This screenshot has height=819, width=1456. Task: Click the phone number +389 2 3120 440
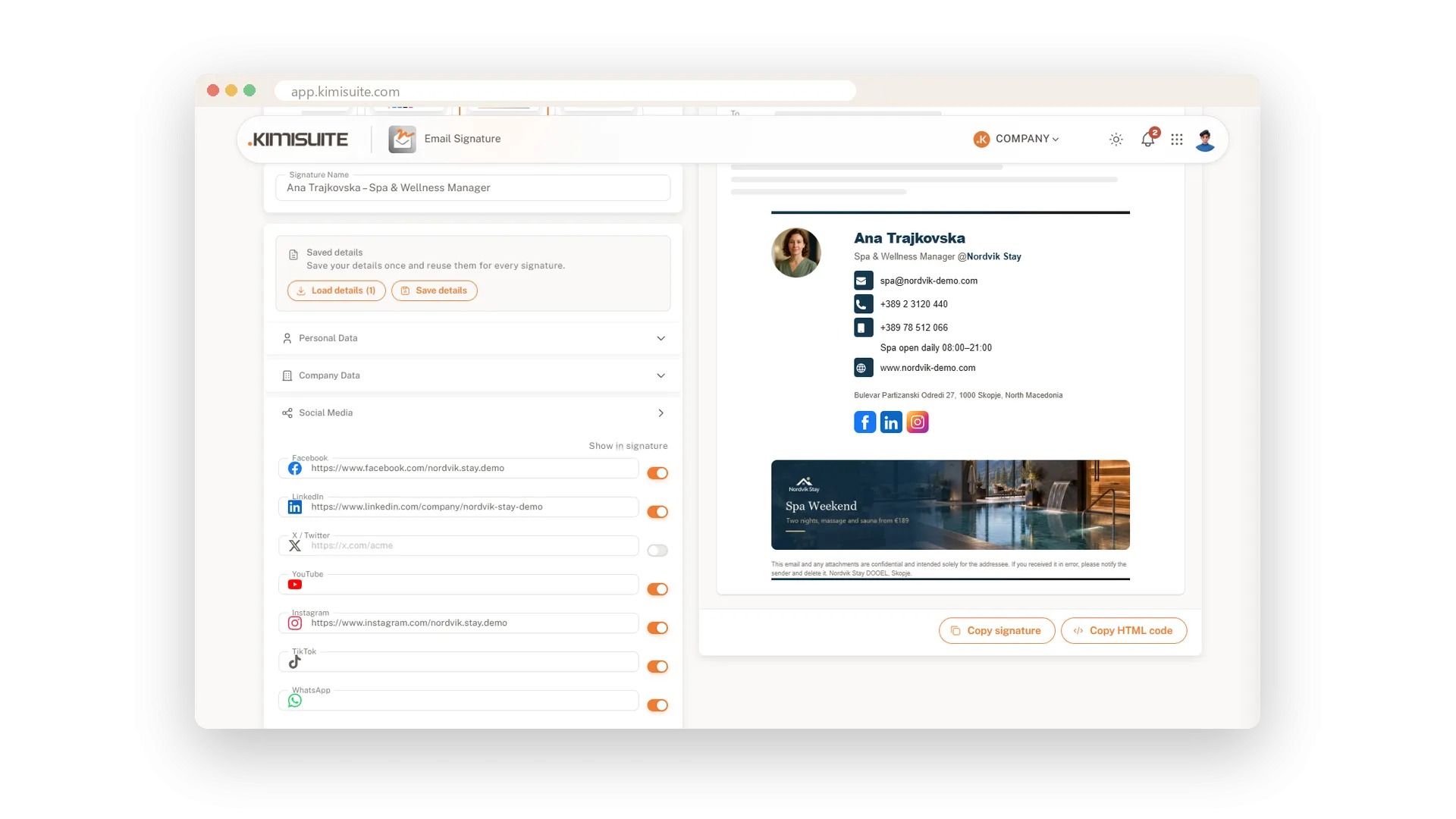pyautogui.click(x=914, y=304)
